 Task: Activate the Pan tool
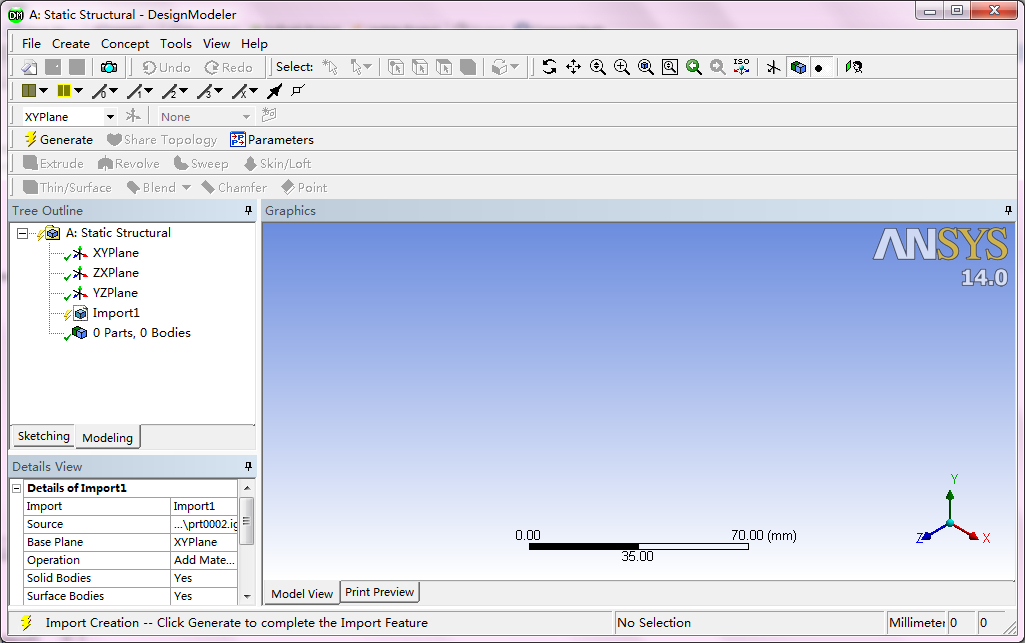click(573, 67)
